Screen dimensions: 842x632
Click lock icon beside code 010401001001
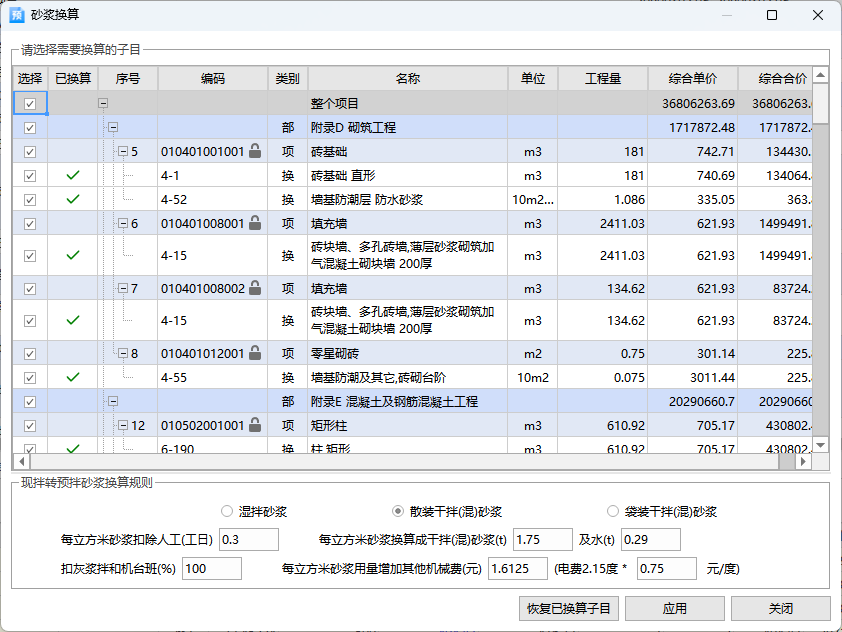coord(255,152)
